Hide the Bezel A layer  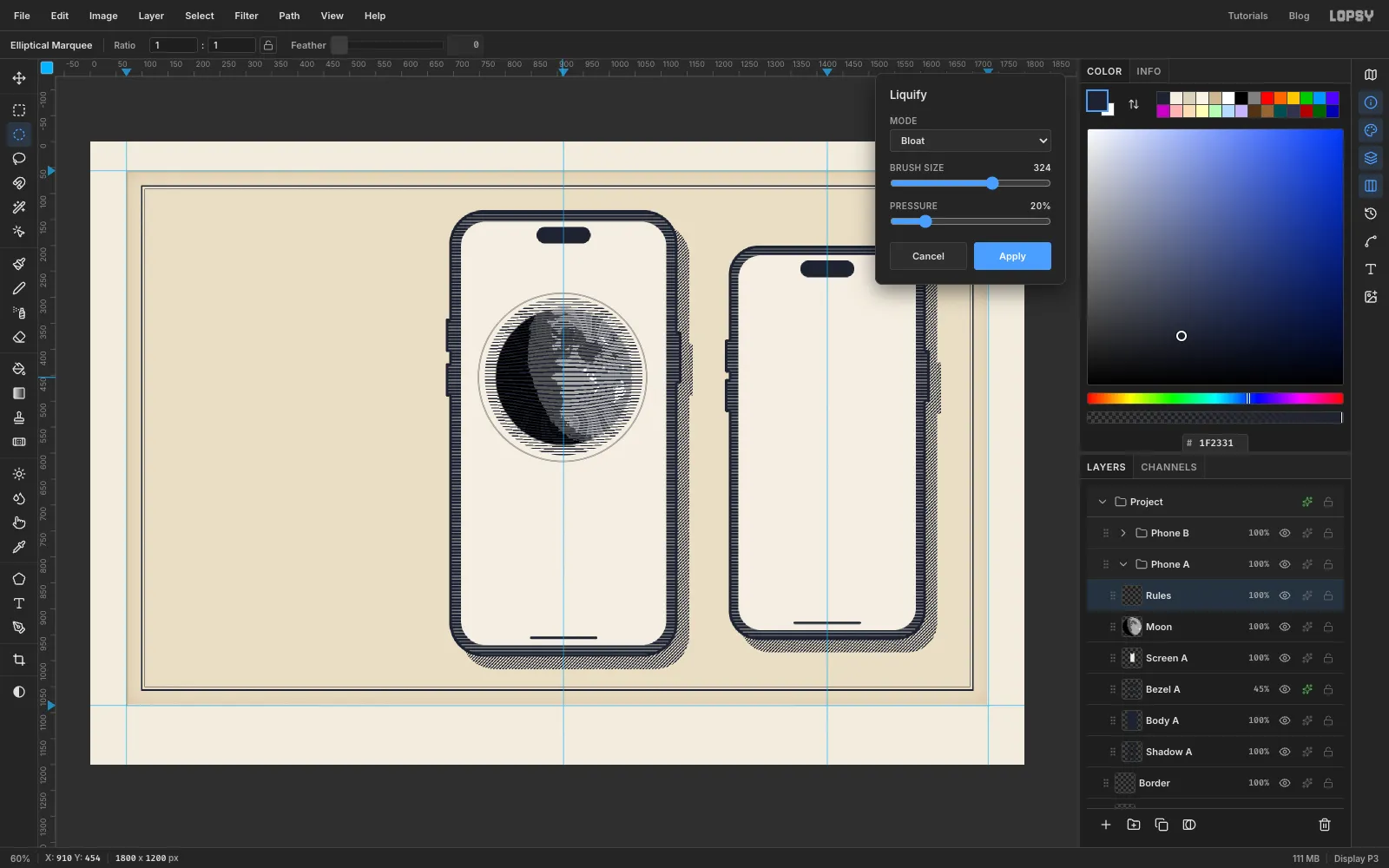(1285, 689)
